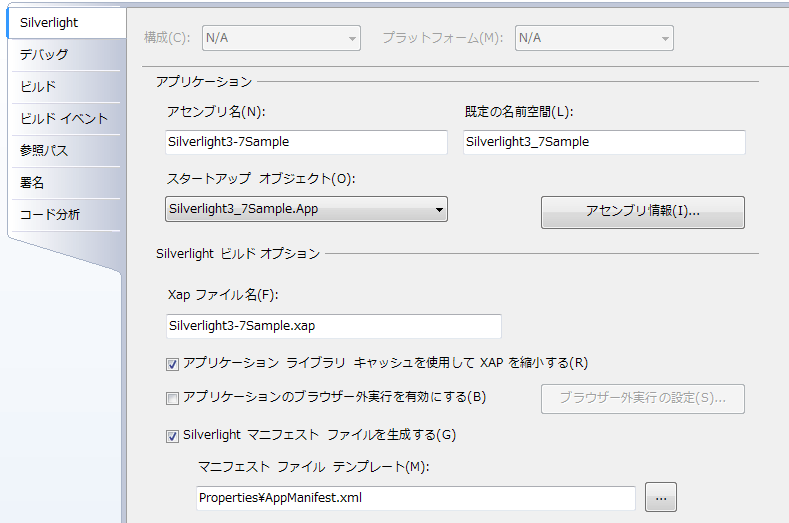Click the Silverlight ビルド オプション heading

click(238, 254)
